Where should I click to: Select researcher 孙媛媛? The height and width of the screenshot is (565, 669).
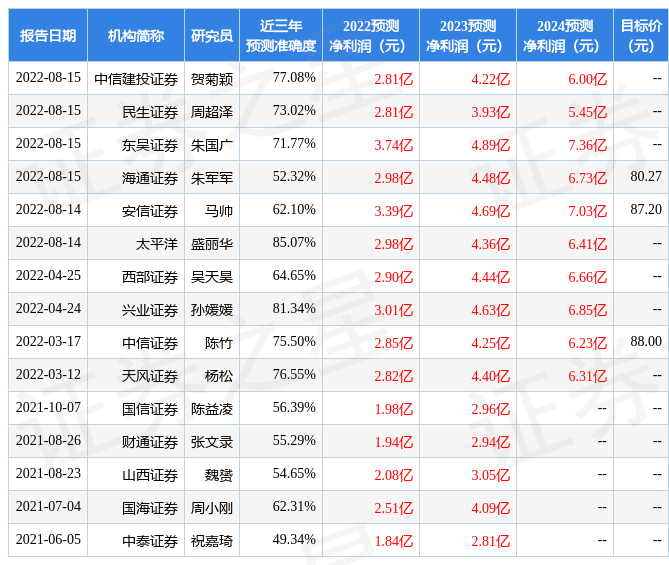212,310
